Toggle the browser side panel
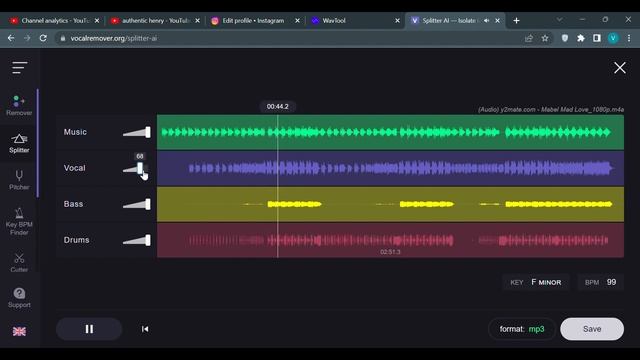640x360 pixels. pyautogui.click(x=597, y=38)
